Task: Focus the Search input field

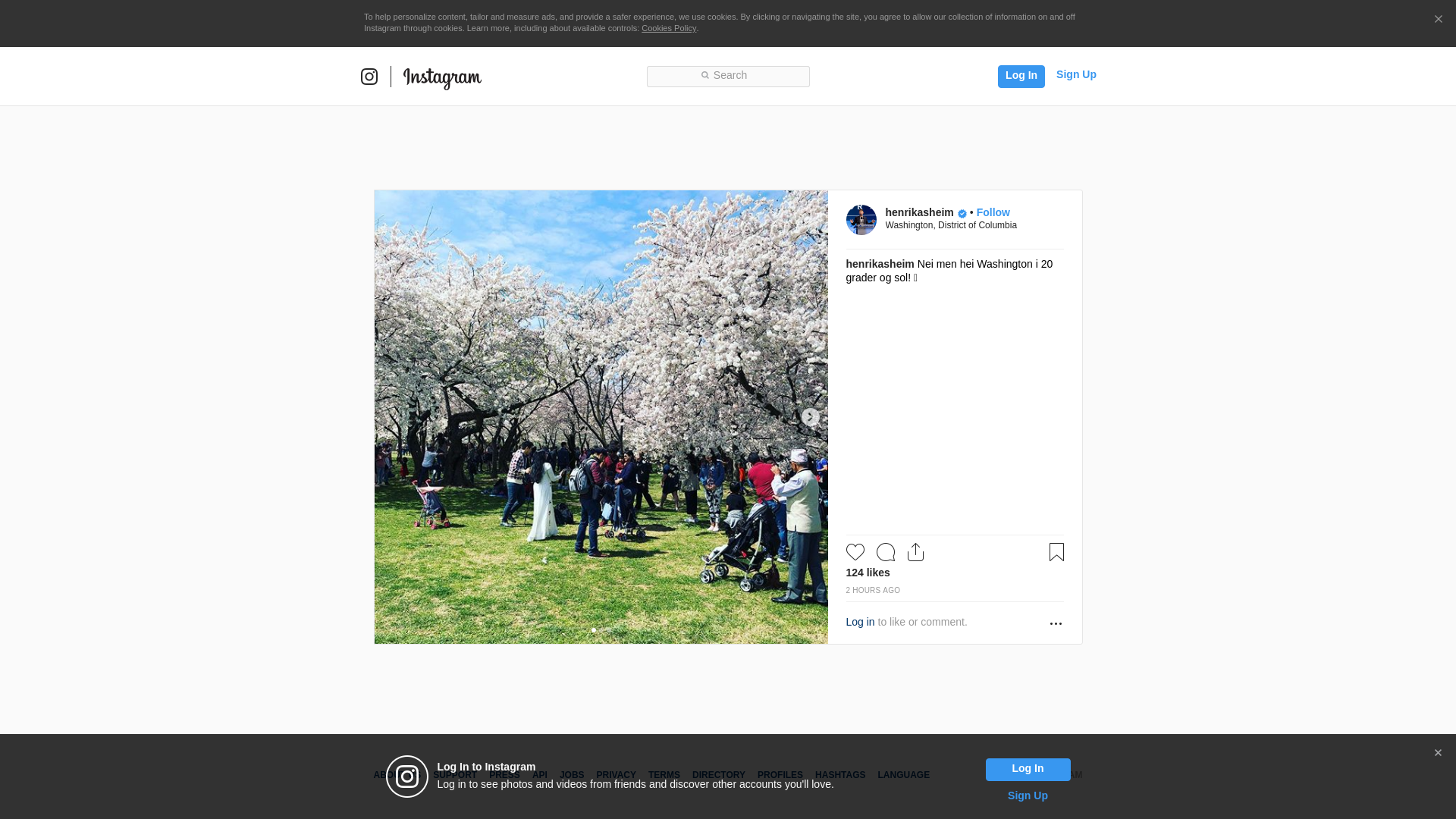Action: 728,76
